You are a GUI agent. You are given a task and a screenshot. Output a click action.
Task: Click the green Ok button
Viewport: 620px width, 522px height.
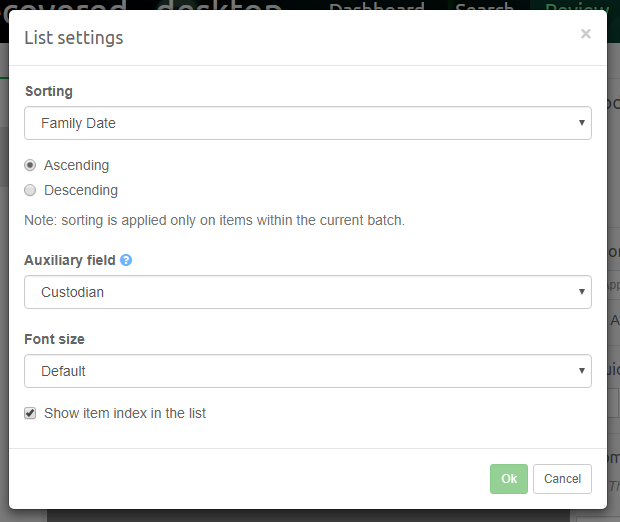pos(508,479)
